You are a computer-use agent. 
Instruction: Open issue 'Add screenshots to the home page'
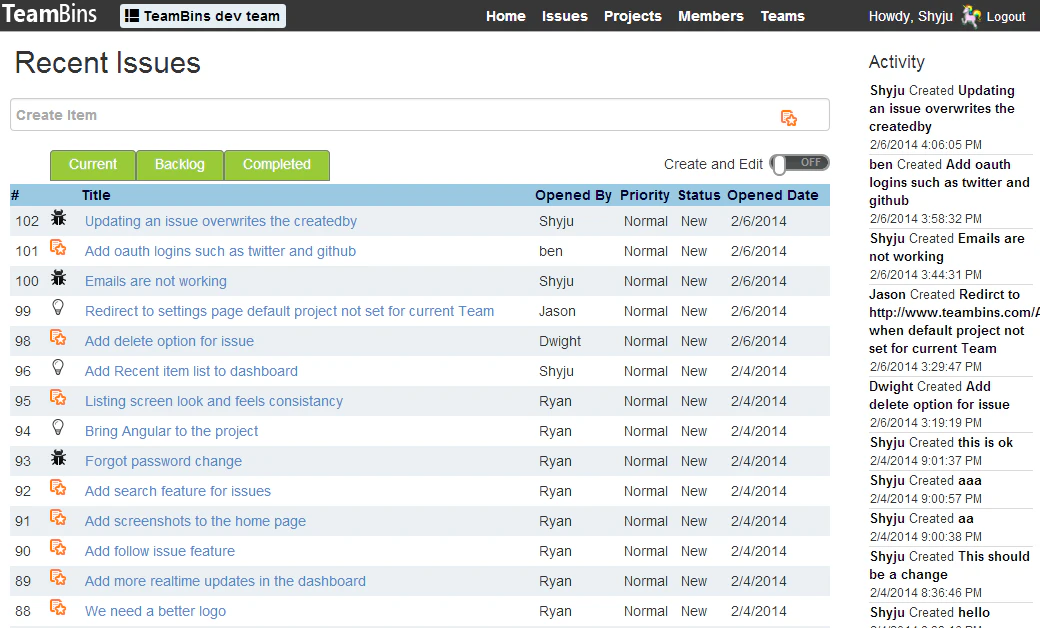[x=195, y=521]
